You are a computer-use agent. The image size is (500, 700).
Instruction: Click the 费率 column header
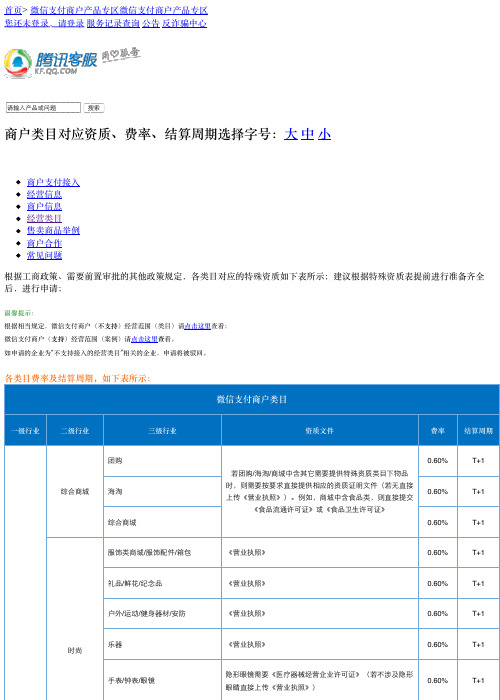point(438,430)
